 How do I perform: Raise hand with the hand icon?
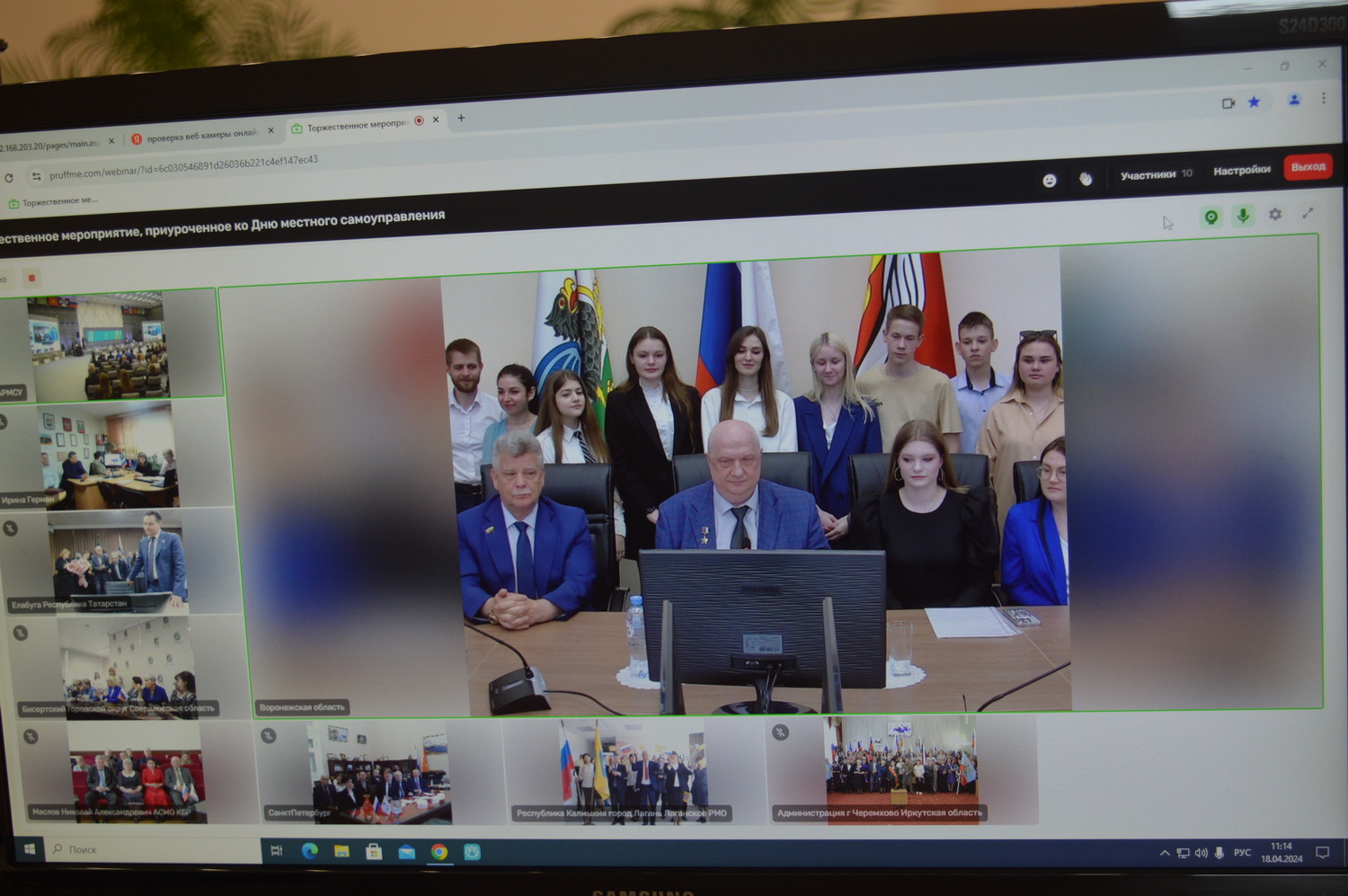pyautogui.click(x=1086, y=179)
